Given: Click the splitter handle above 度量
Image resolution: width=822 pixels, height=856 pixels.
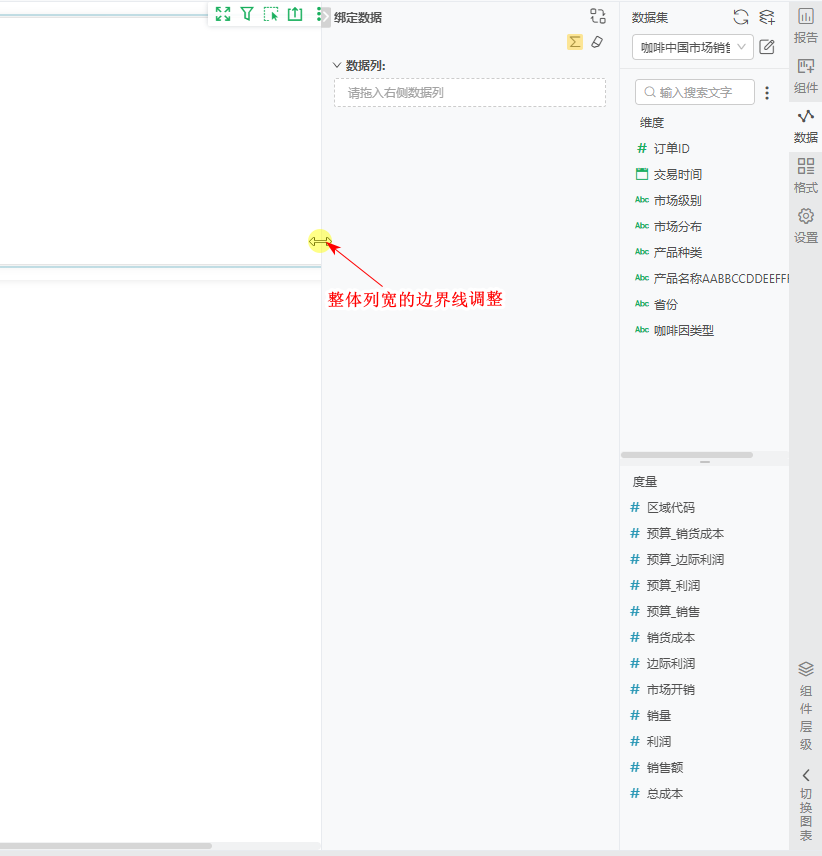Looking at the screenshot, I should [705, 462].
